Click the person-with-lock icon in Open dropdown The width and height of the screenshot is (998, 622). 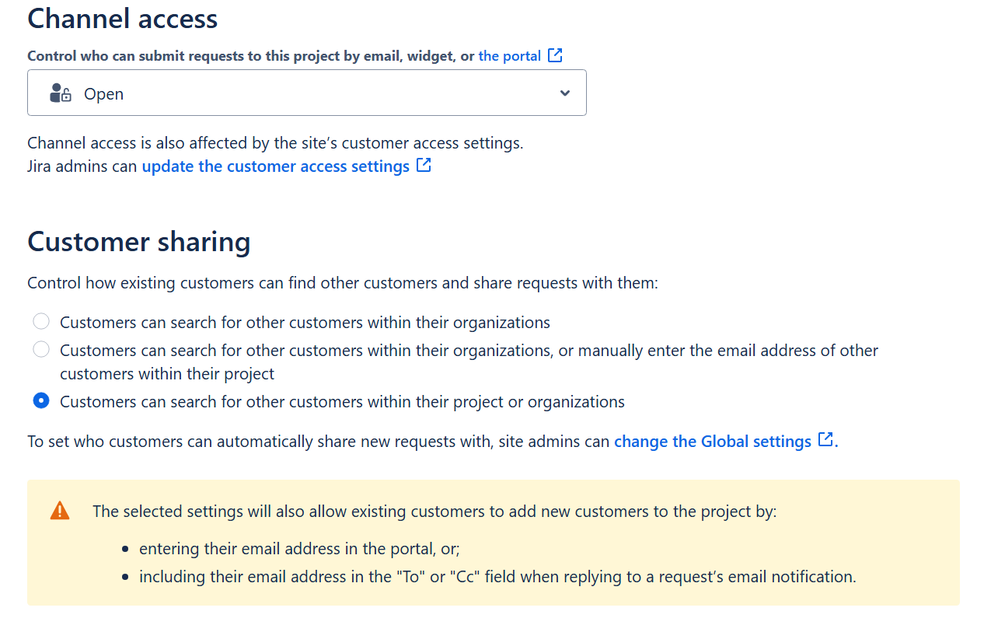point(60,93)
